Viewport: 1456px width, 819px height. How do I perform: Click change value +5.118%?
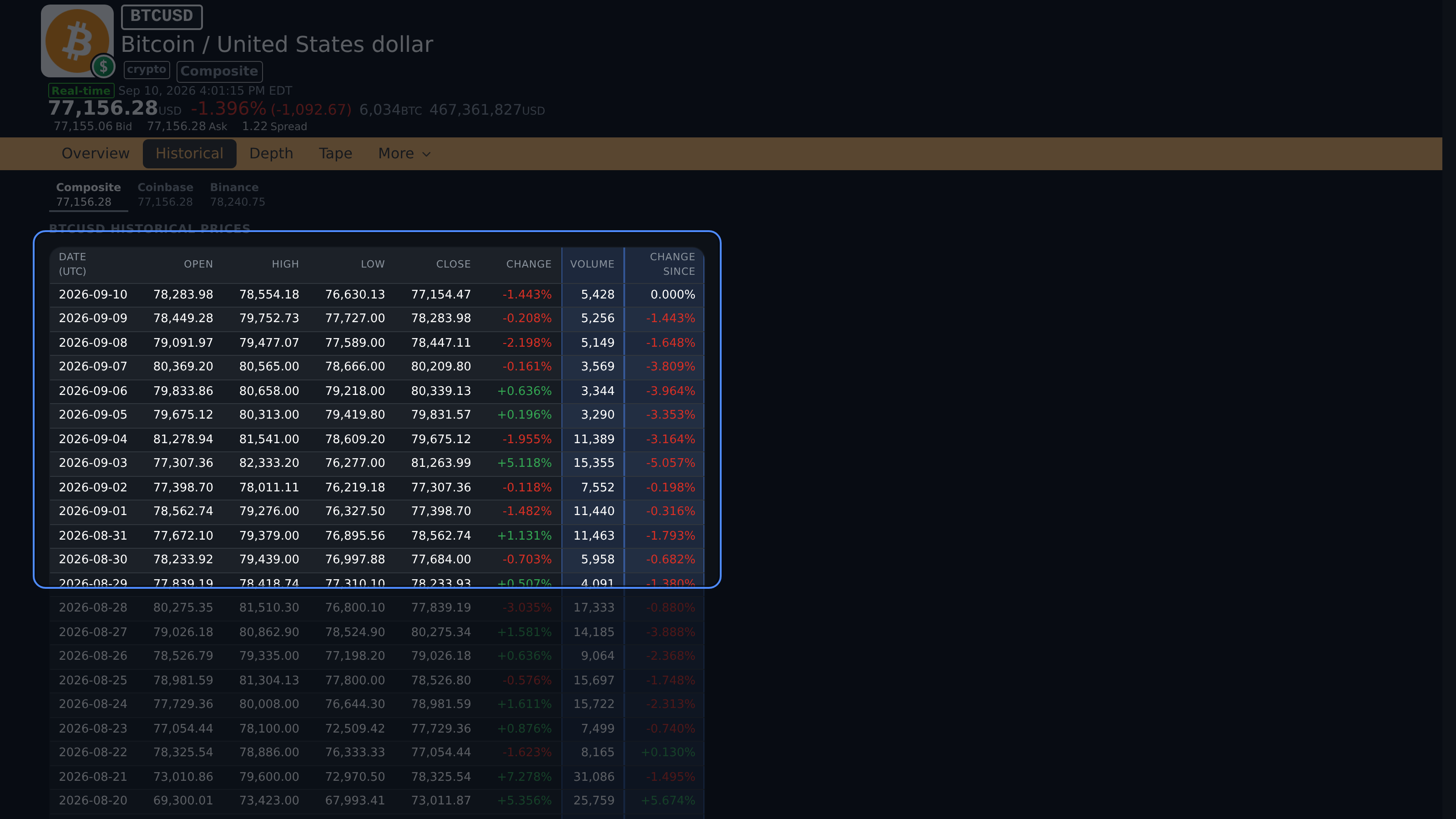(x=524, y=463)
